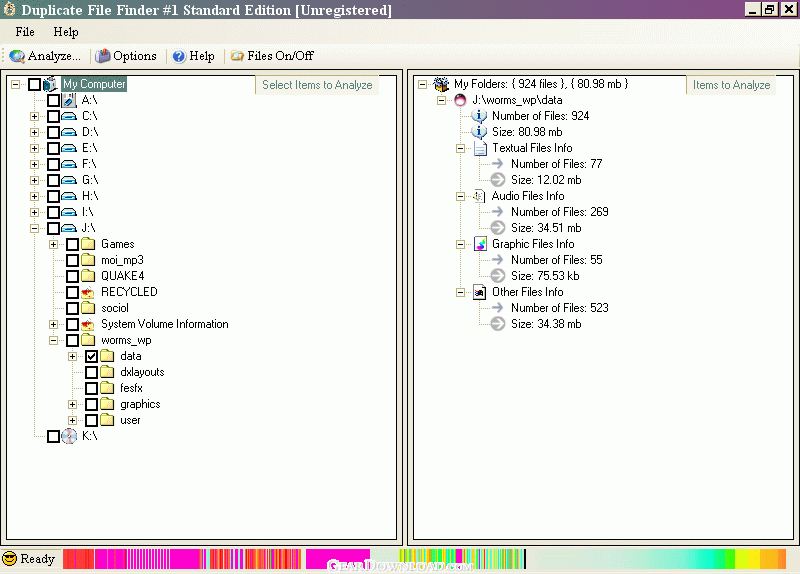The height and width of the screenshot is (574, 800).
Task: Click the data folder icon under worms_wp
Action: (x=107, y=356)
